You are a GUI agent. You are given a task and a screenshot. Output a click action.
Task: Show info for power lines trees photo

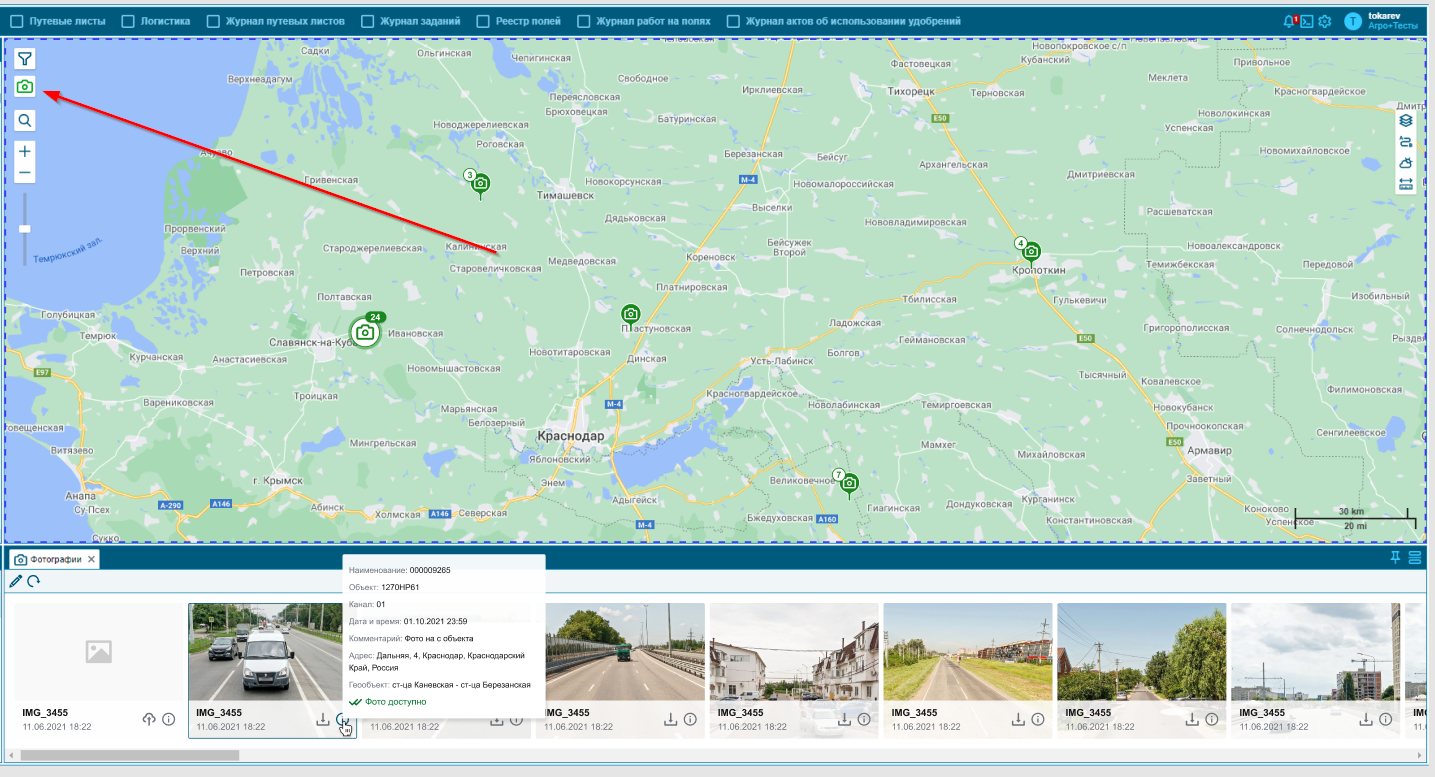(x=1213, y=719)
